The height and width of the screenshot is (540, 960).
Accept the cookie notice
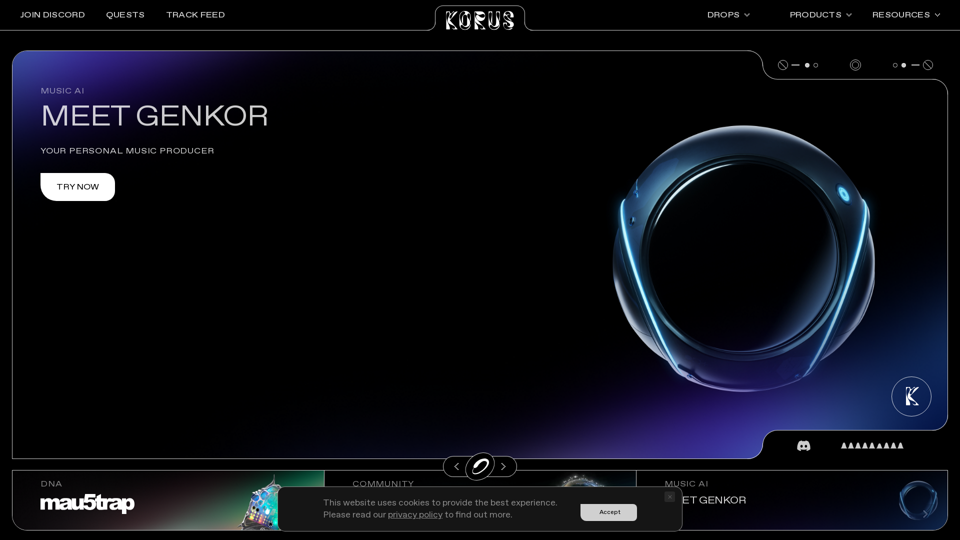(609, 512)
